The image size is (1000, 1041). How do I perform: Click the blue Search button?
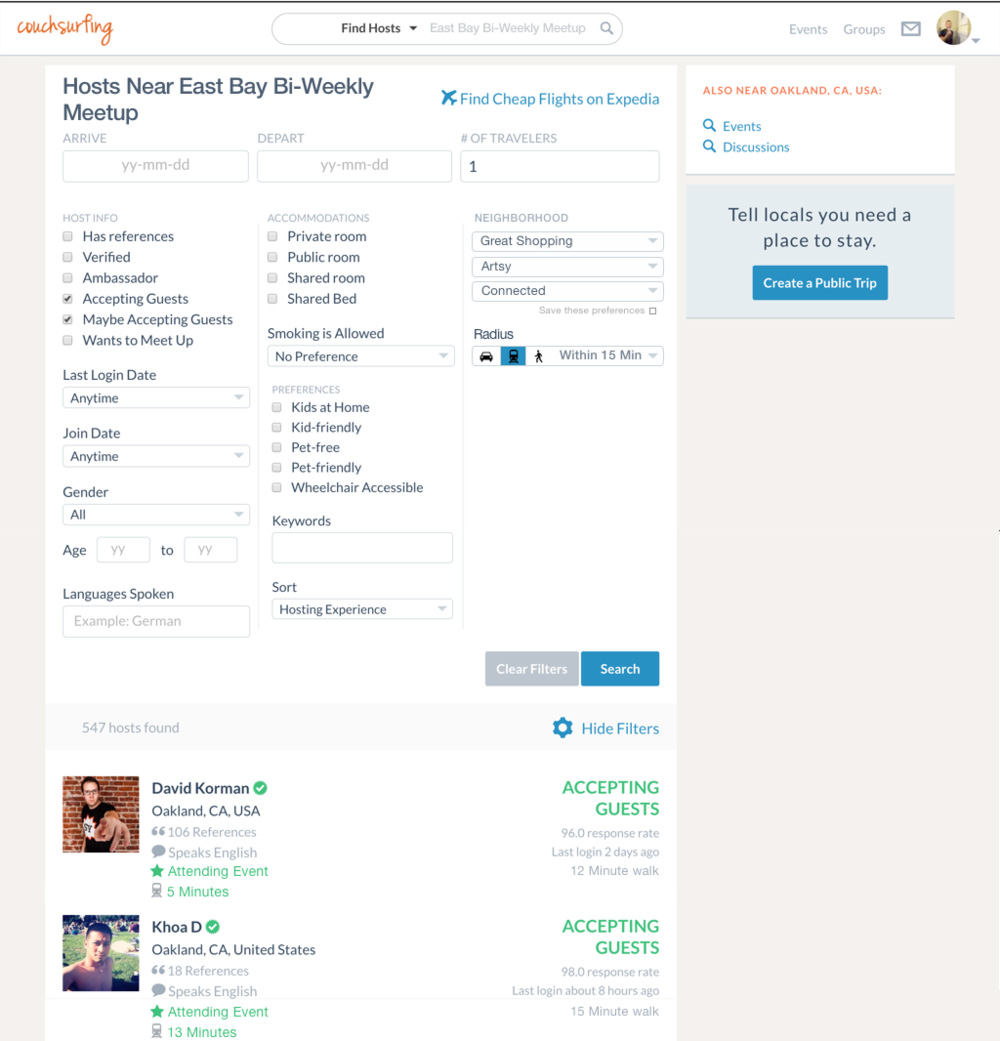coord(620,669)
